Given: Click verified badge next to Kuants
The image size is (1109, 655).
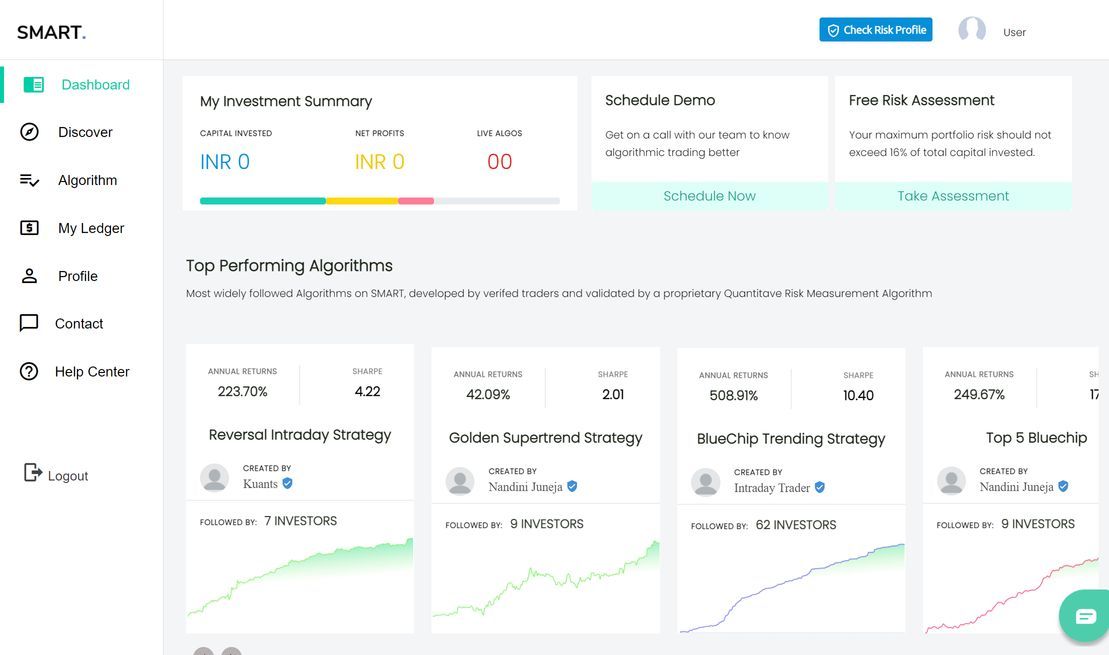Looking at the screenshot, I should tap(287, 483).
